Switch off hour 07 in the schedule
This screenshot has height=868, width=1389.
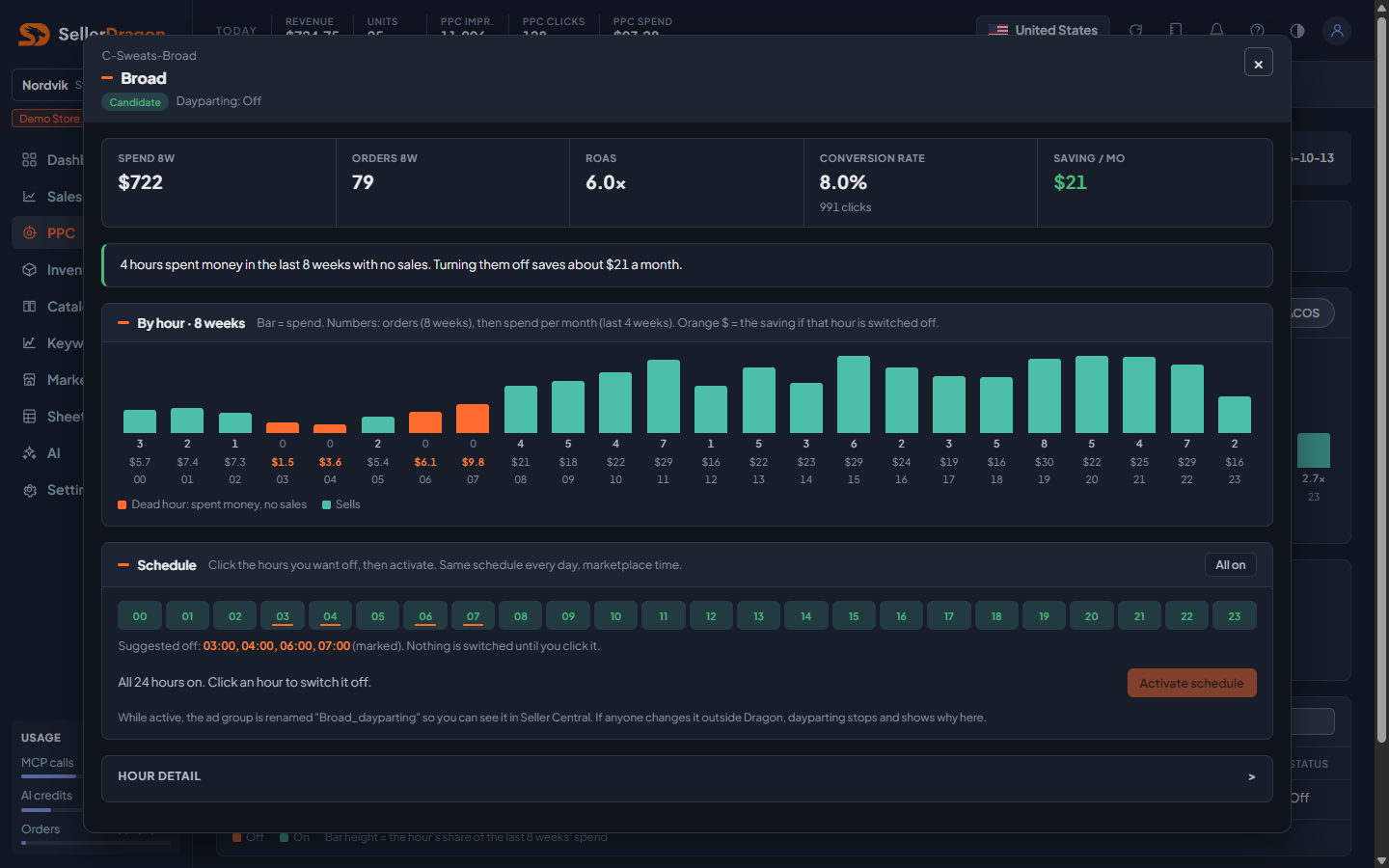pos(473,615)
